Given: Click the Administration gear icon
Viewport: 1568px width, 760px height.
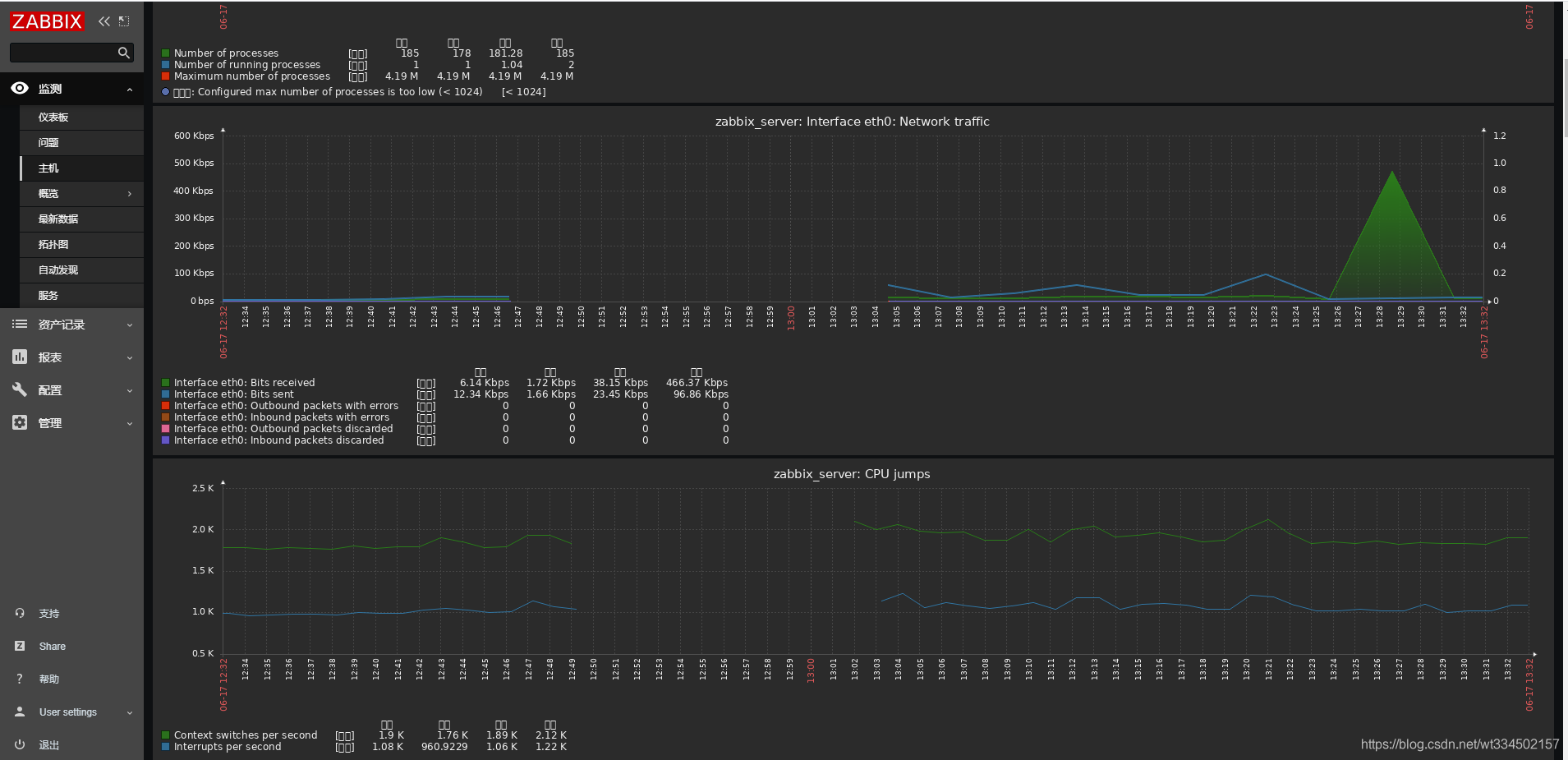Looking at the screenshot, I should click(x=20, y=422).
